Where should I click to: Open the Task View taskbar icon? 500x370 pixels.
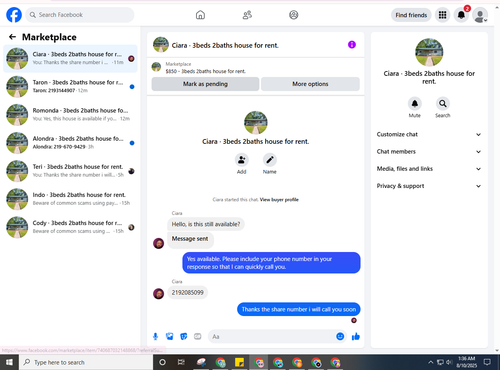[181, 362]
